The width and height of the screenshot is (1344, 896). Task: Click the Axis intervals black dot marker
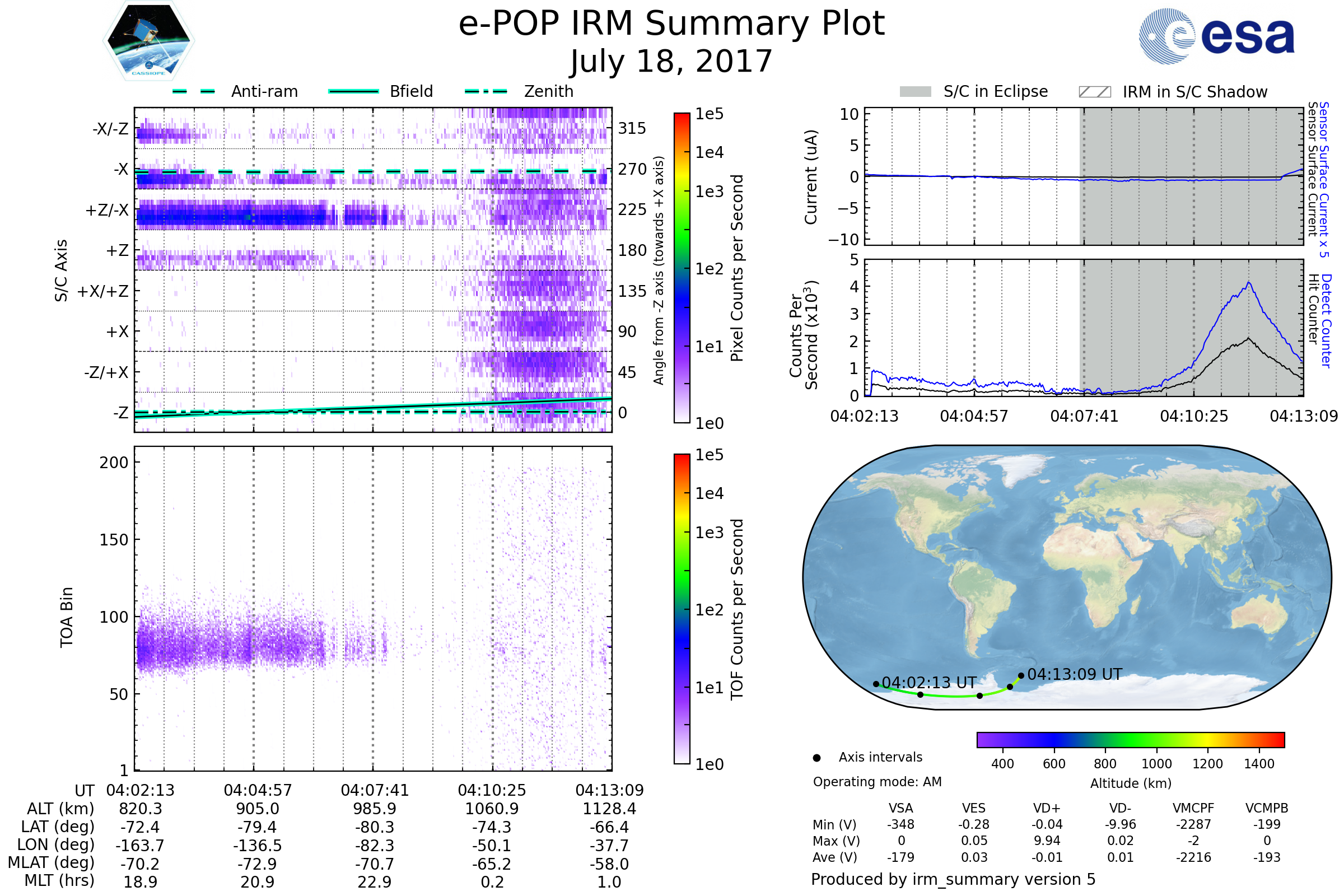816,758
